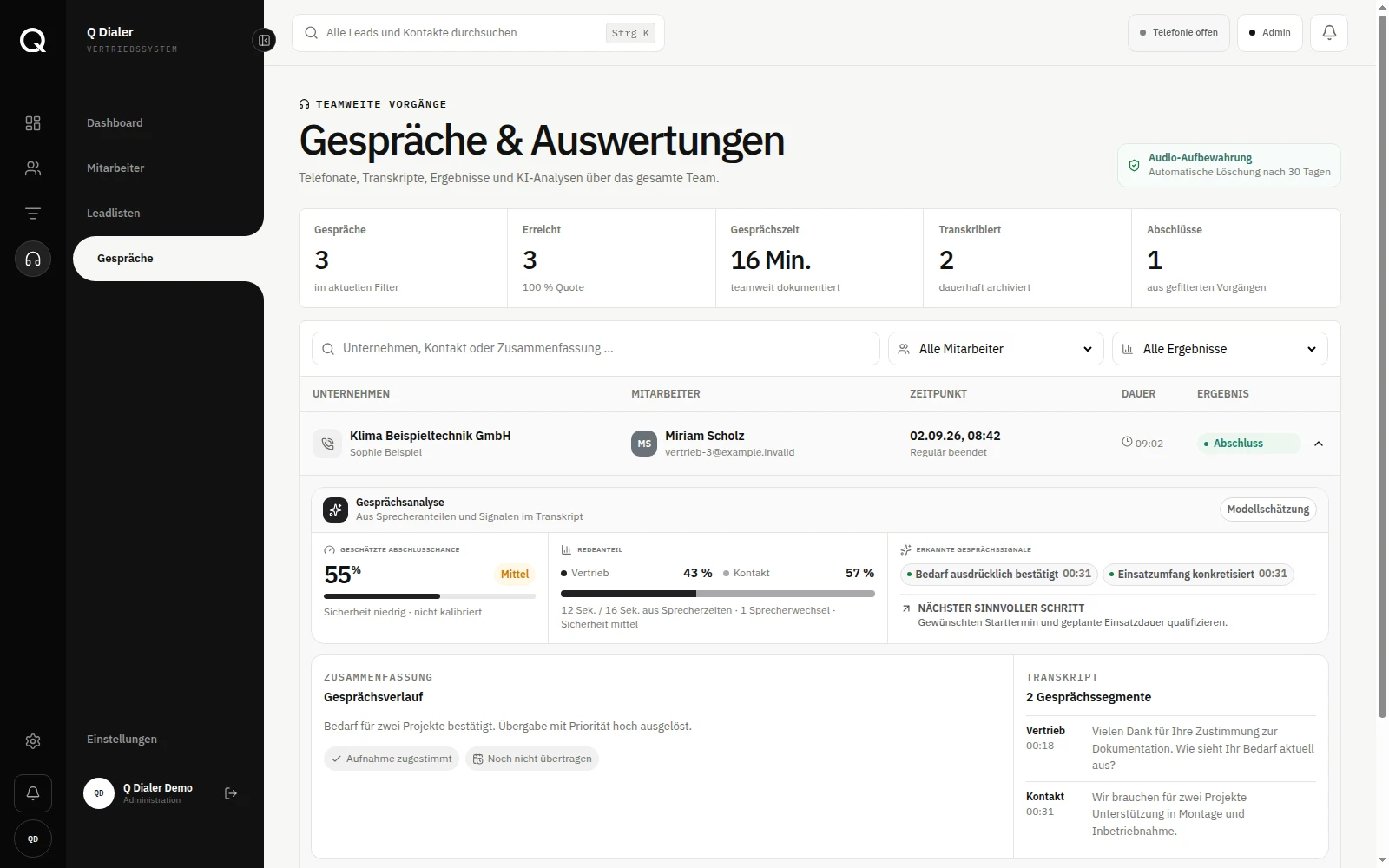Open the Alle Ergebnisse dropdown
The image size is (1389, 868).
(x=1220, y=349)
